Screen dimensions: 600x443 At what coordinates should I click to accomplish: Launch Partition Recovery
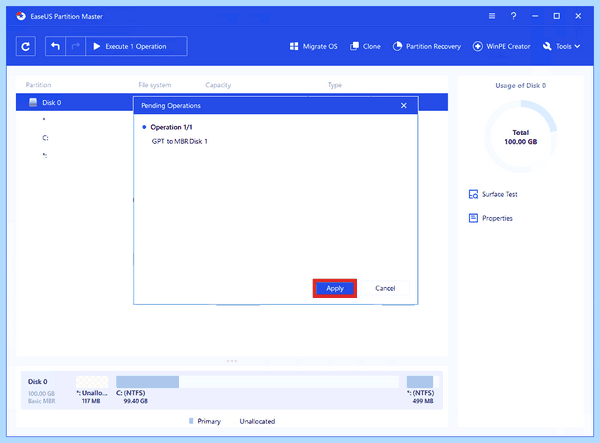pos(427,46)
